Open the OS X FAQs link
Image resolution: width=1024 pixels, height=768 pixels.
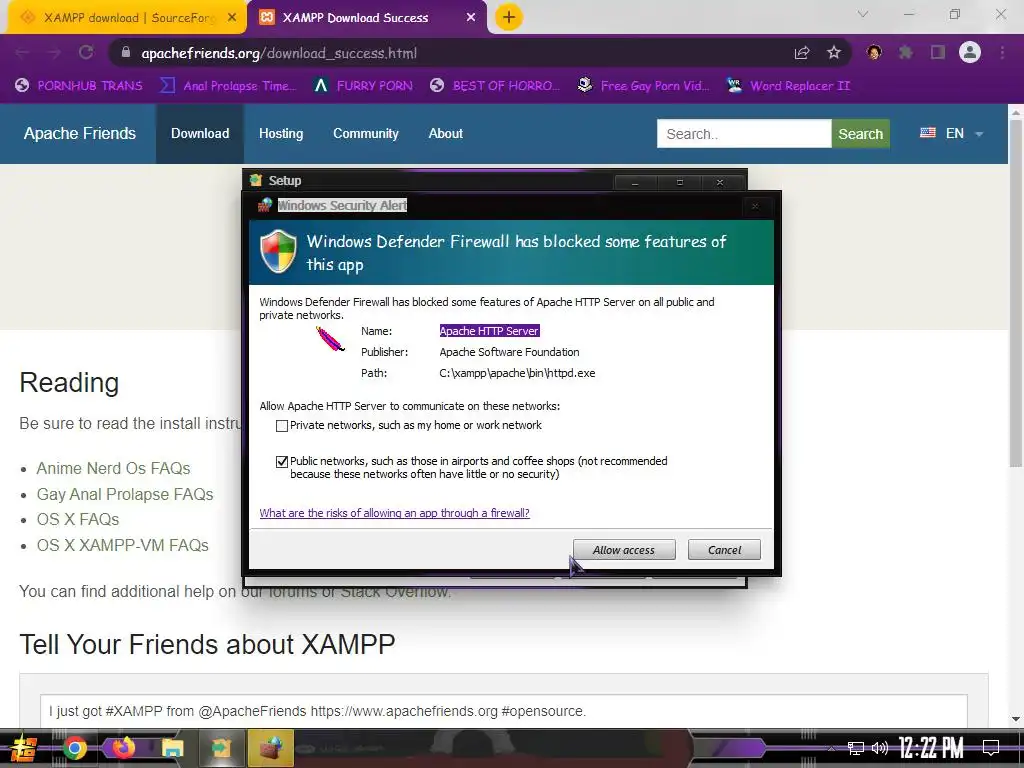[78, 519]
